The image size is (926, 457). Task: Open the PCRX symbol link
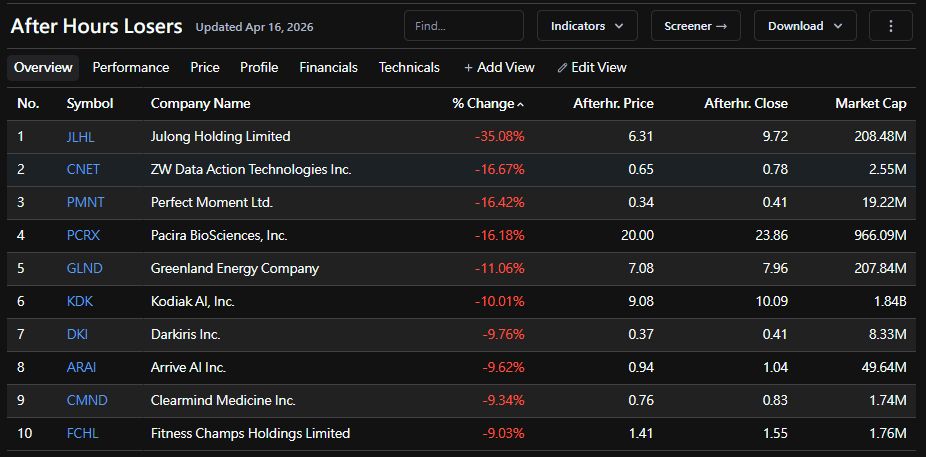83,235
